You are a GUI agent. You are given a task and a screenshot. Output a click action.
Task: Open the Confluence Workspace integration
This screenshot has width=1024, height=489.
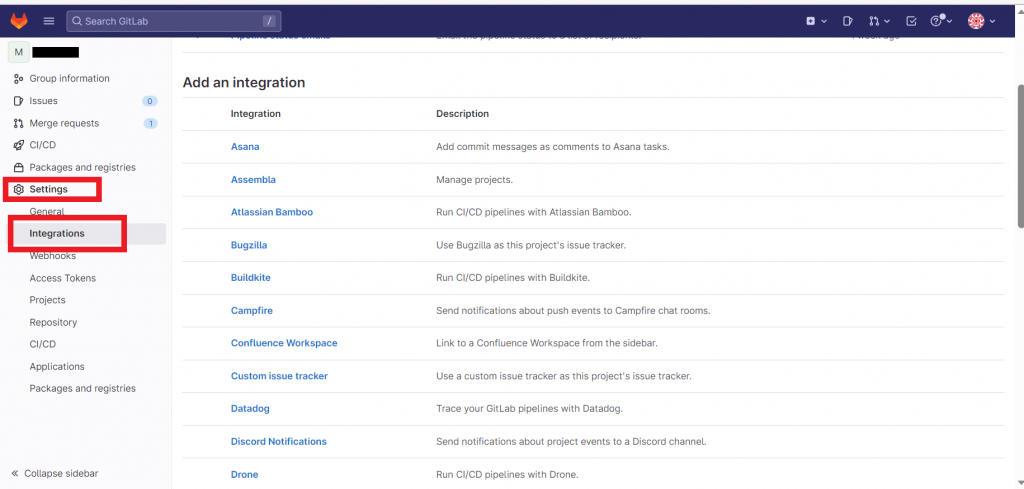(x=284, y=343)
